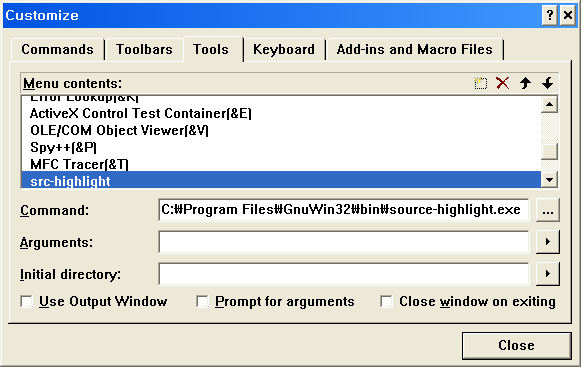The width and height of the screenshot is (581, 367).
Task: Click inside the Arguments text field
Action: tap(344, 242)
